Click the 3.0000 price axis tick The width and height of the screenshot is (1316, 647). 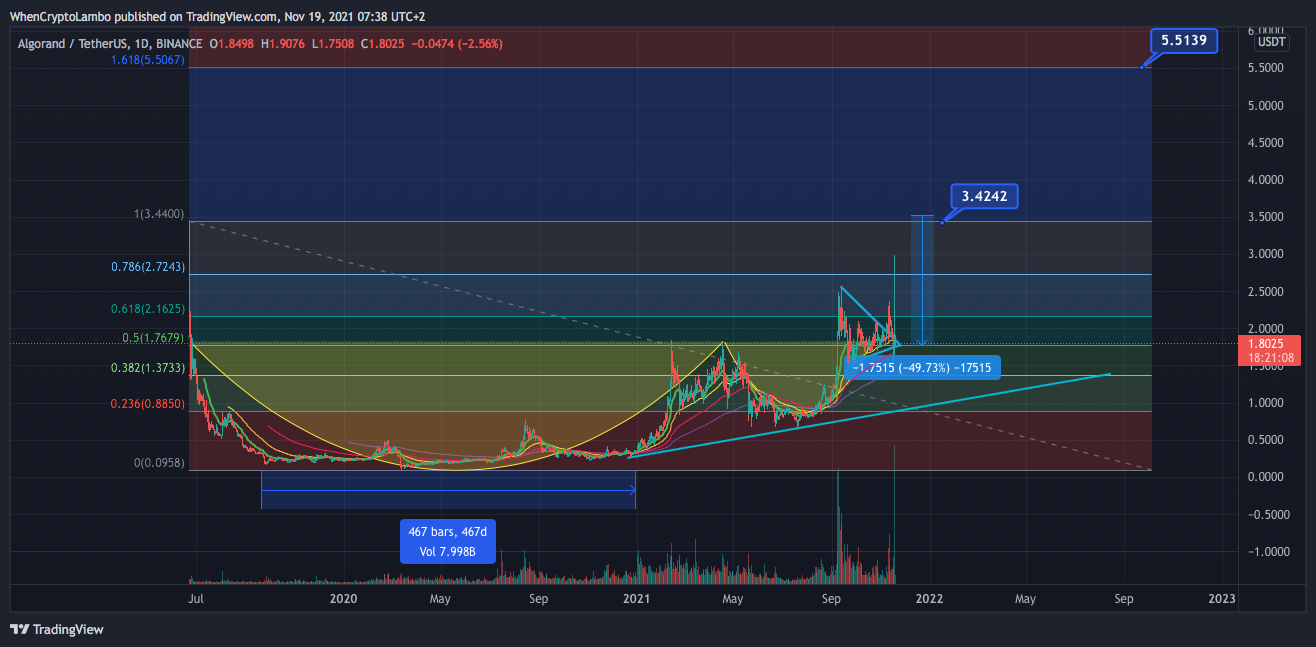pyautogui.click(x=1264, y=254)
